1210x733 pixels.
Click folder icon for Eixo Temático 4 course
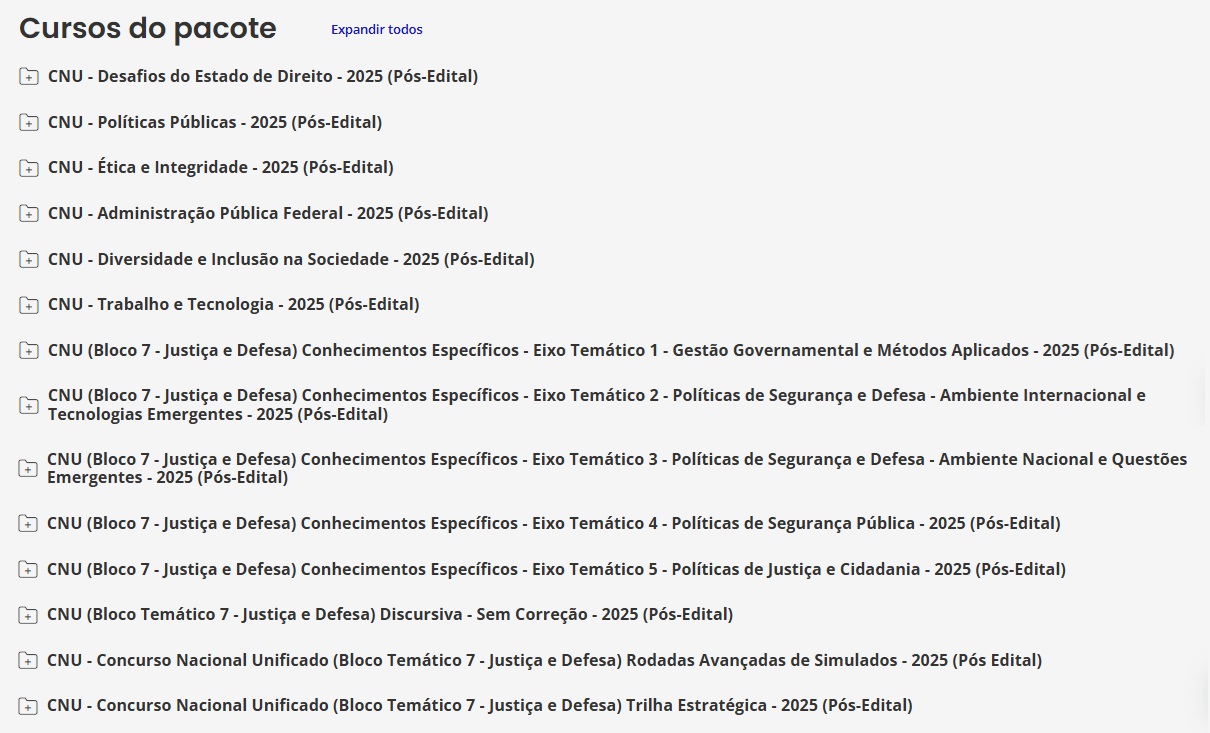click(28, 524)
